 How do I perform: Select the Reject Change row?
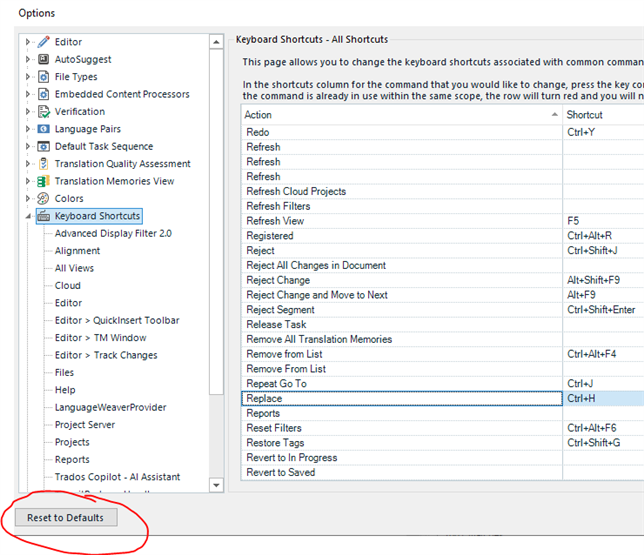click(402, 280)
